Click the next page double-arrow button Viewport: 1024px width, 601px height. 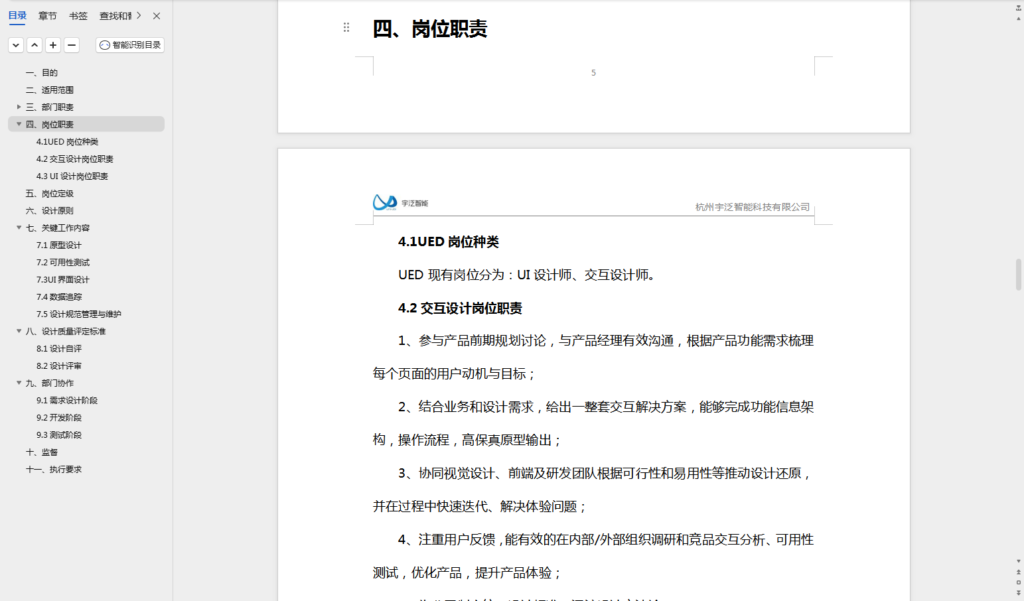point(1018,593)
